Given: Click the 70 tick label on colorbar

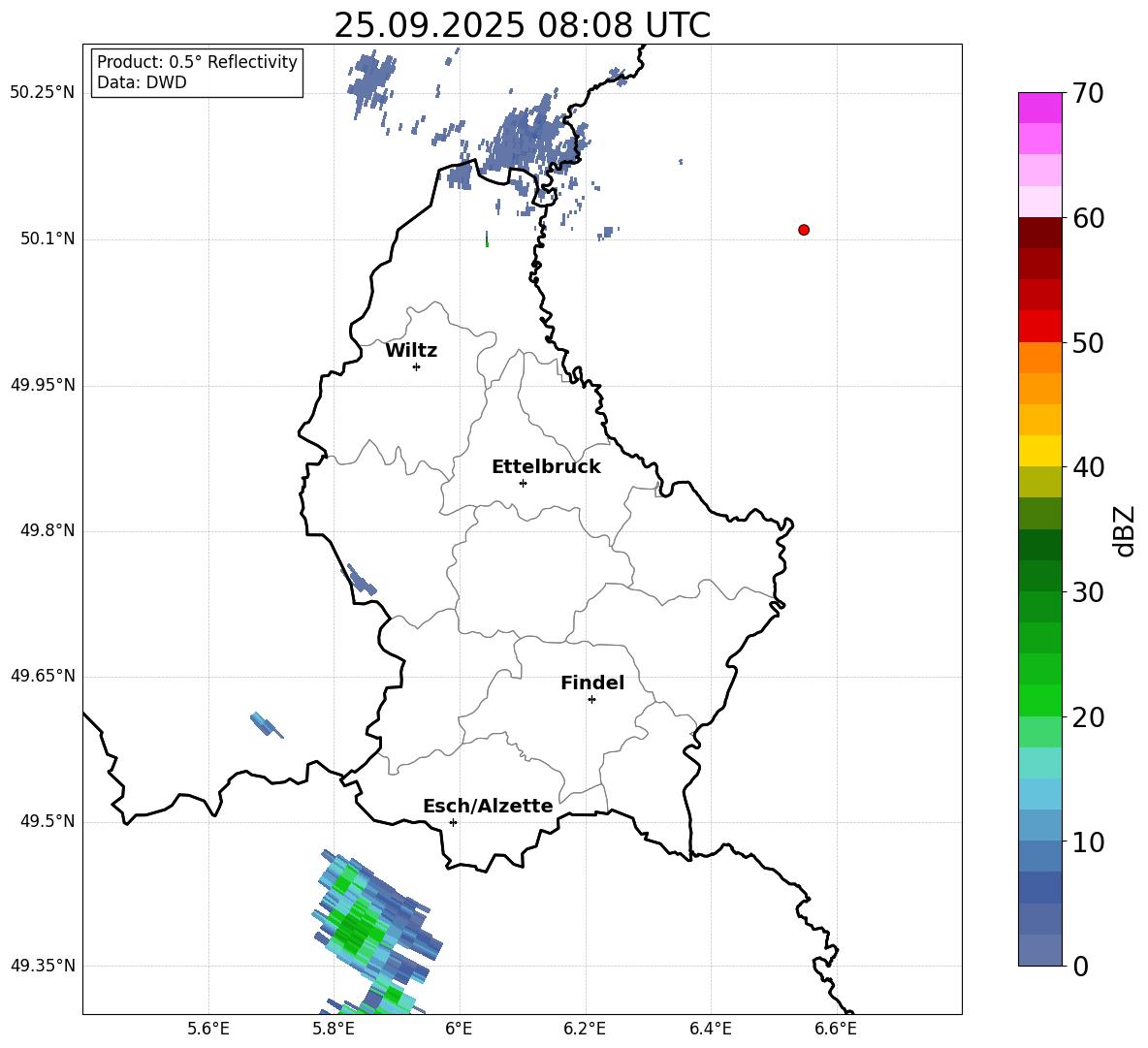Looking at the screenshot, I should pyautogui.click(x=1088, y=93).
